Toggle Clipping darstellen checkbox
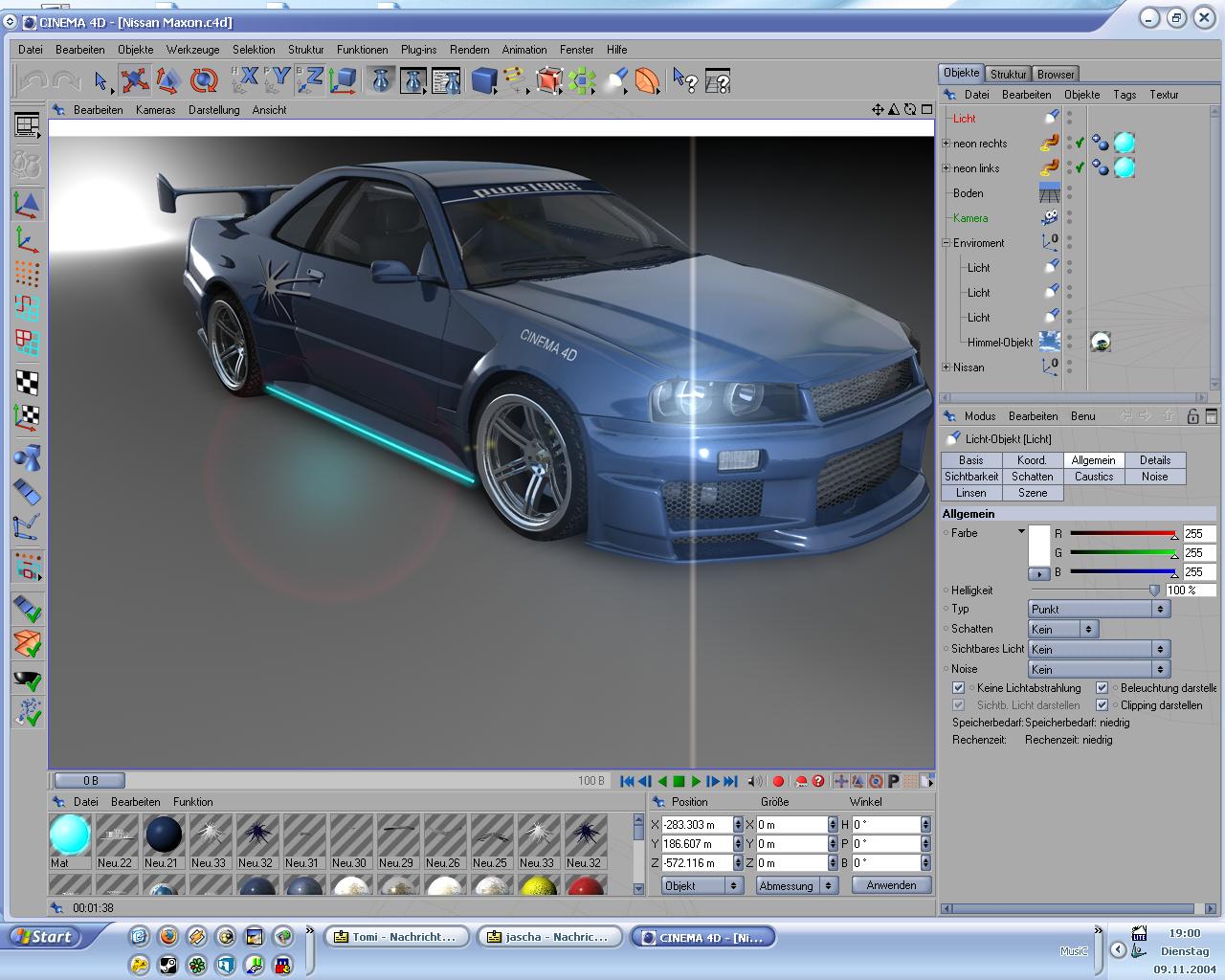 (1102, 705)
